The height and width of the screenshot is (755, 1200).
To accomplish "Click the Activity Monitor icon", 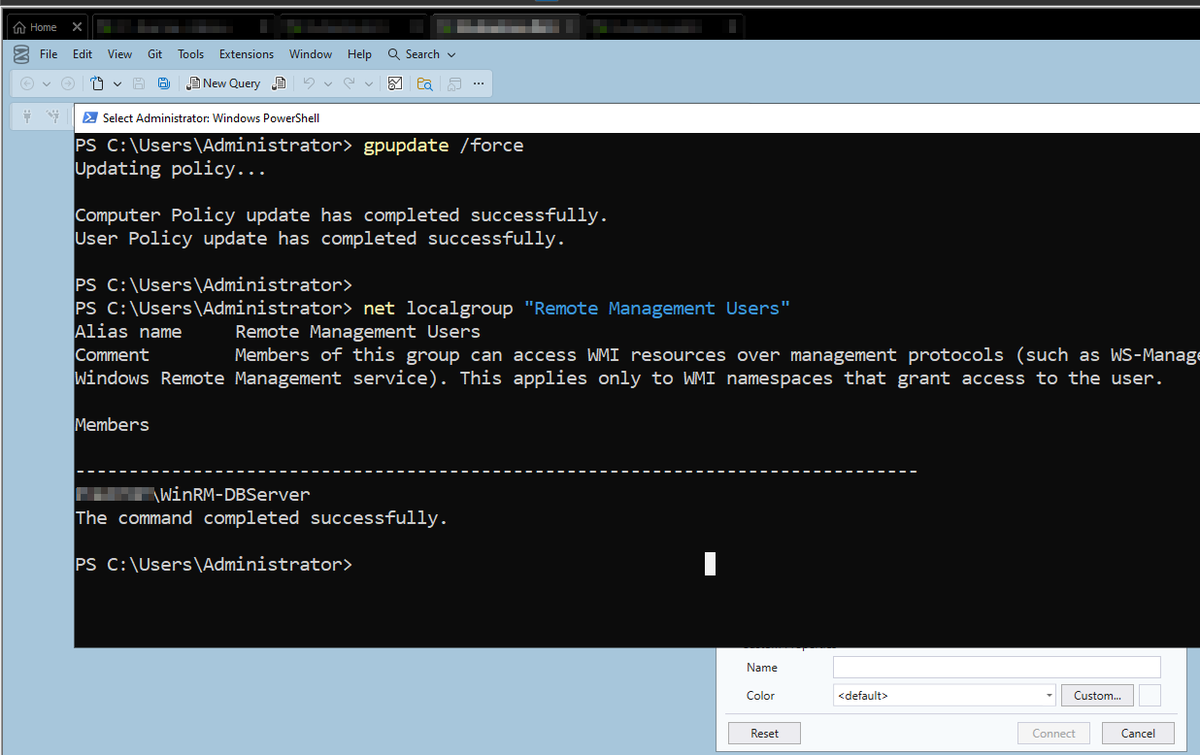I will pyautogui.click(x=395, y=83).
